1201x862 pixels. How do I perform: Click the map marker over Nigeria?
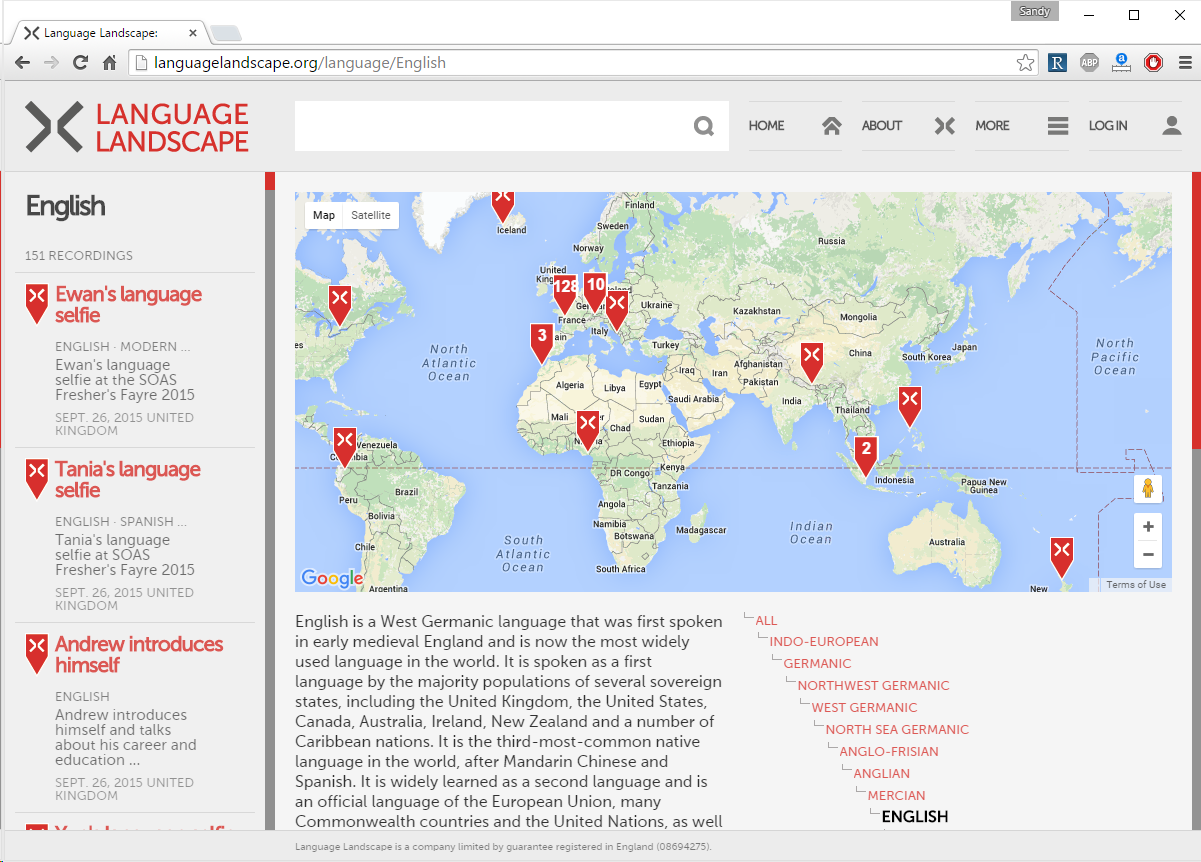tap(588, 429)
